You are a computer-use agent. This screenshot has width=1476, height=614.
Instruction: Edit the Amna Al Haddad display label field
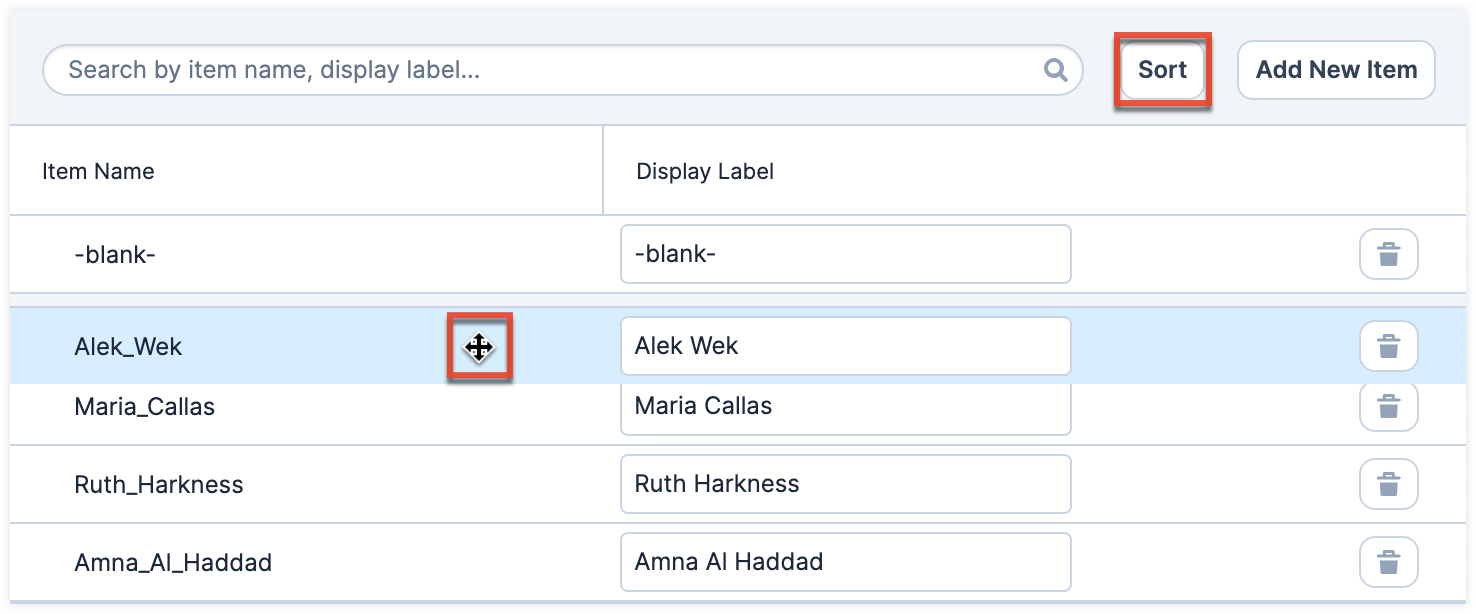(844, 562)
